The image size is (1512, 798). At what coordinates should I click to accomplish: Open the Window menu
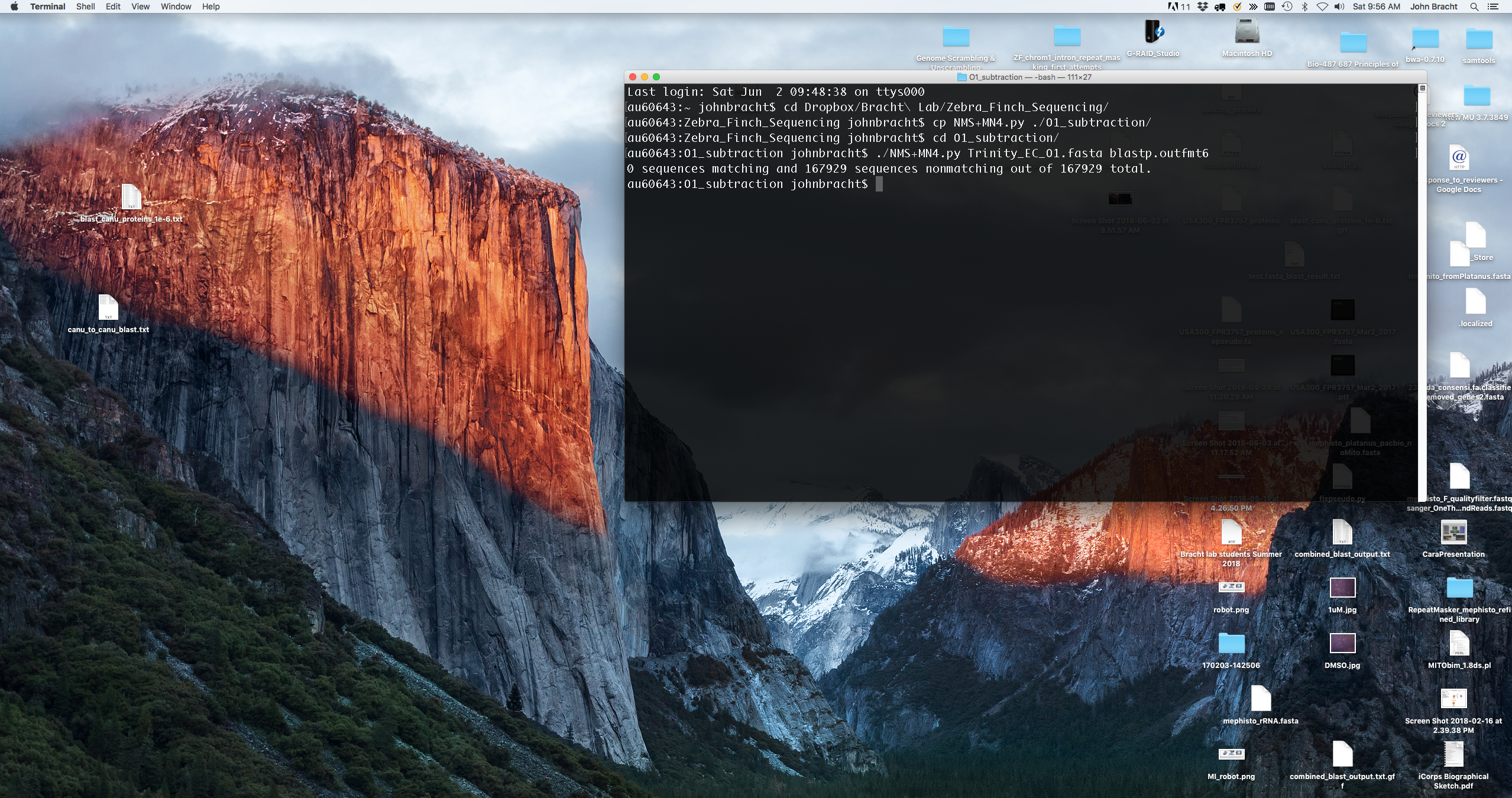(176, 7)
